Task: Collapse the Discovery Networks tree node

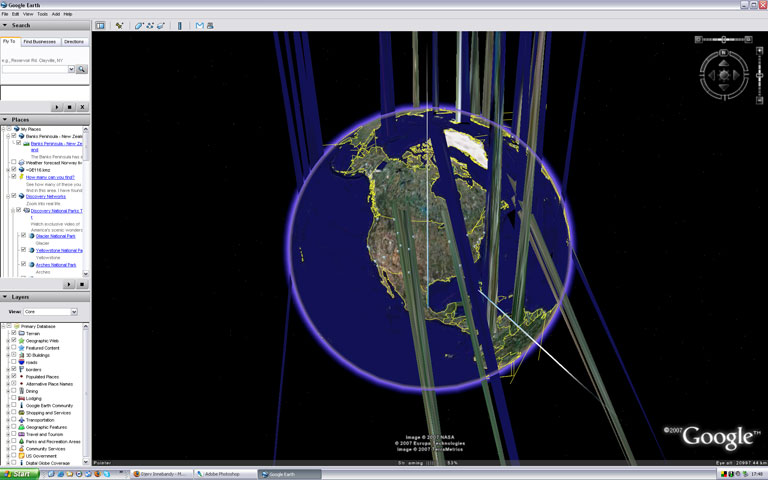Action: point(8,196)
